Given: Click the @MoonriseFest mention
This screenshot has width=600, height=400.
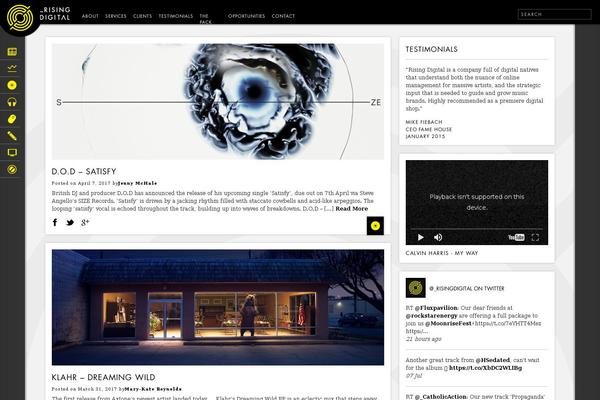Looking at the screenshot, I should click(448, 323).
